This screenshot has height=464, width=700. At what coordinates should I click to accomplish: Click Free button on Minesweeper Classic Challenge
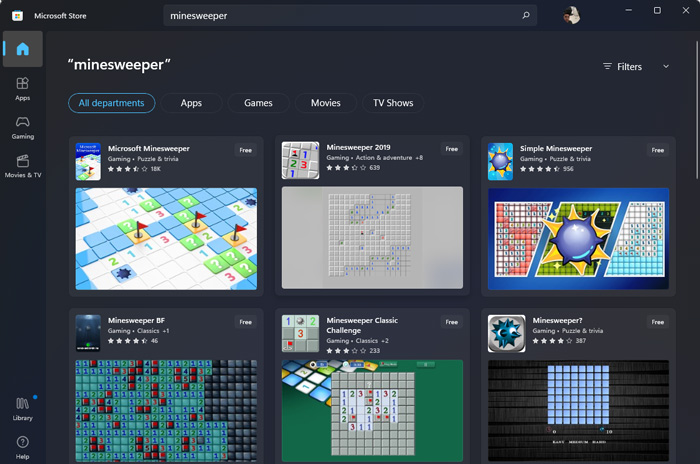click(x=452, y=322)
